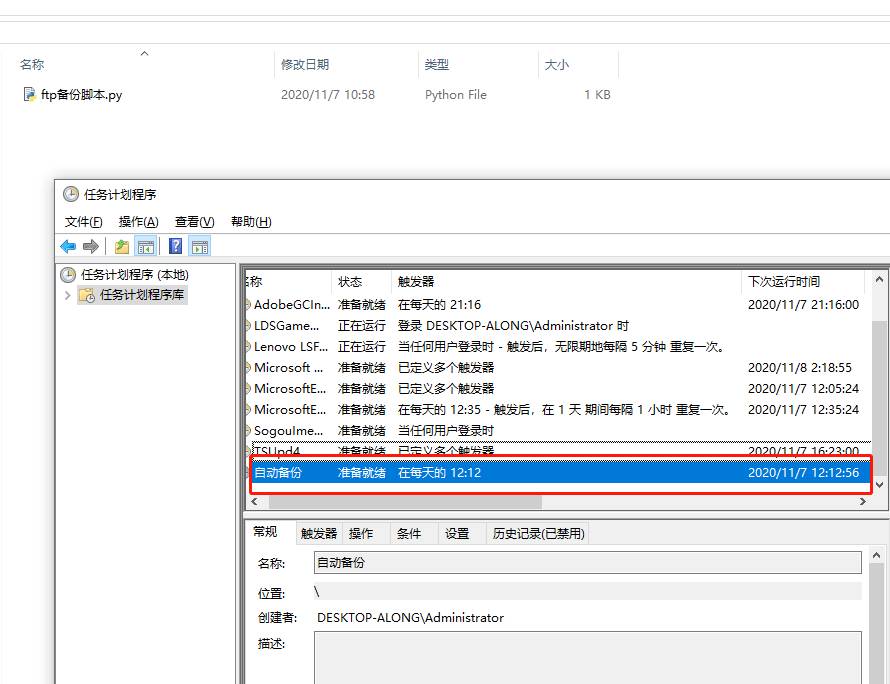Screen dimensions: 890x684
Task: Click the 名称 field containing 自动备份
Action: (587, 563)
